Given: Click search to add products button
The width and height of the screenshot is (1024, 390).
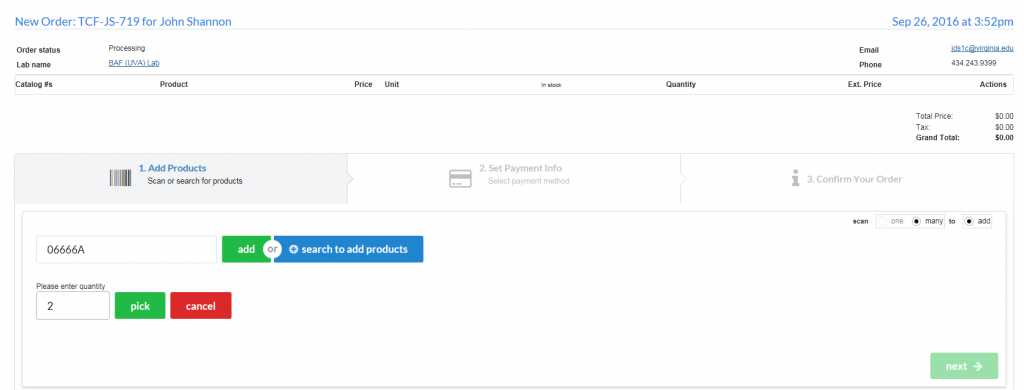Looking at the screenshot, I should [349, 250].
